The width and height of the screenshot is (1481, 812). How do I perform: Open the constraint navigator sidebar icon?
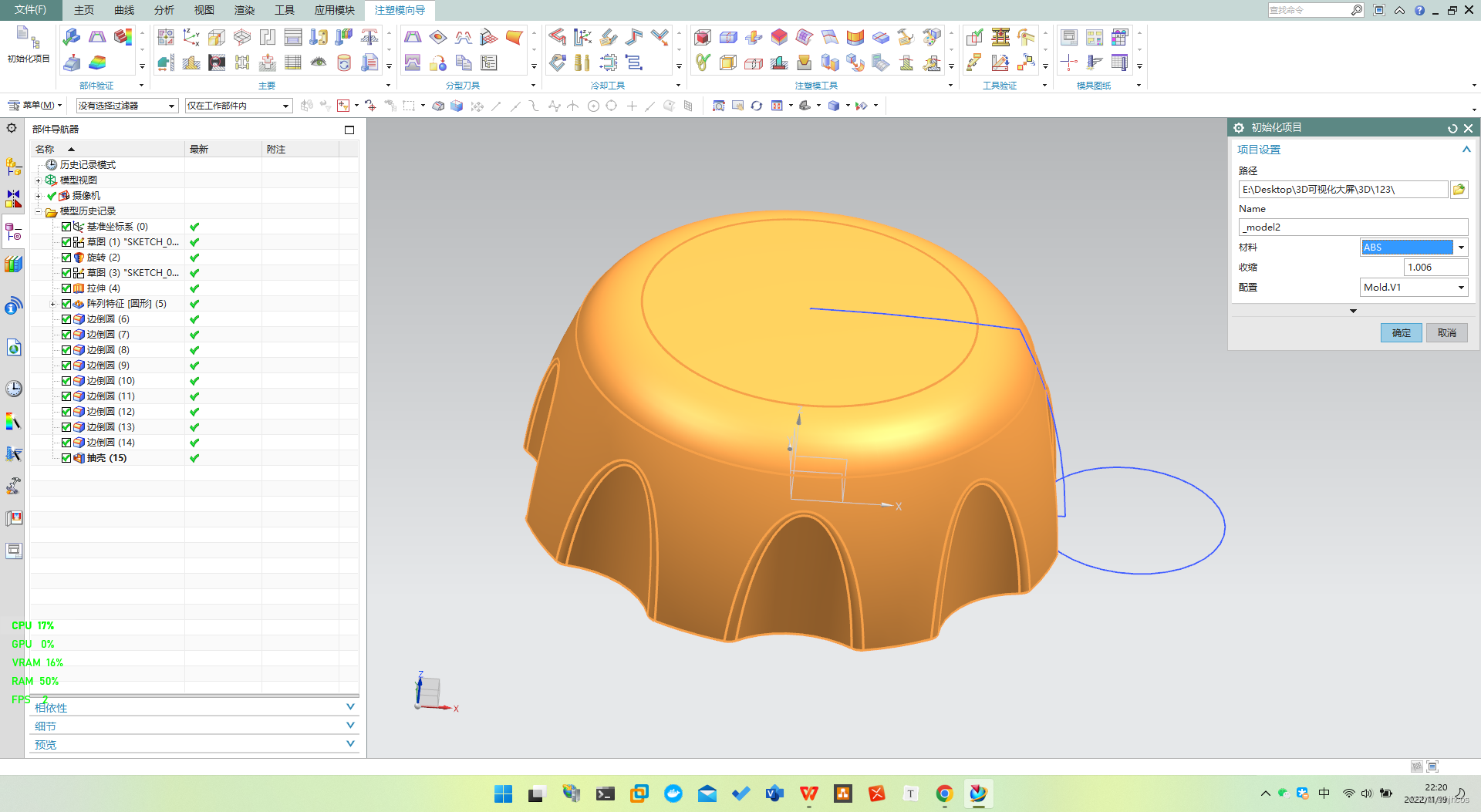(14, 199)
